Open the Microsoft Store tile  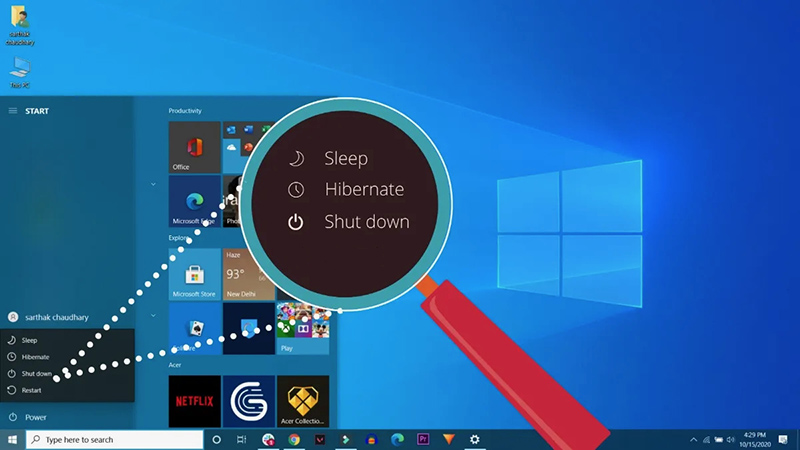click(x=194, y=274)
